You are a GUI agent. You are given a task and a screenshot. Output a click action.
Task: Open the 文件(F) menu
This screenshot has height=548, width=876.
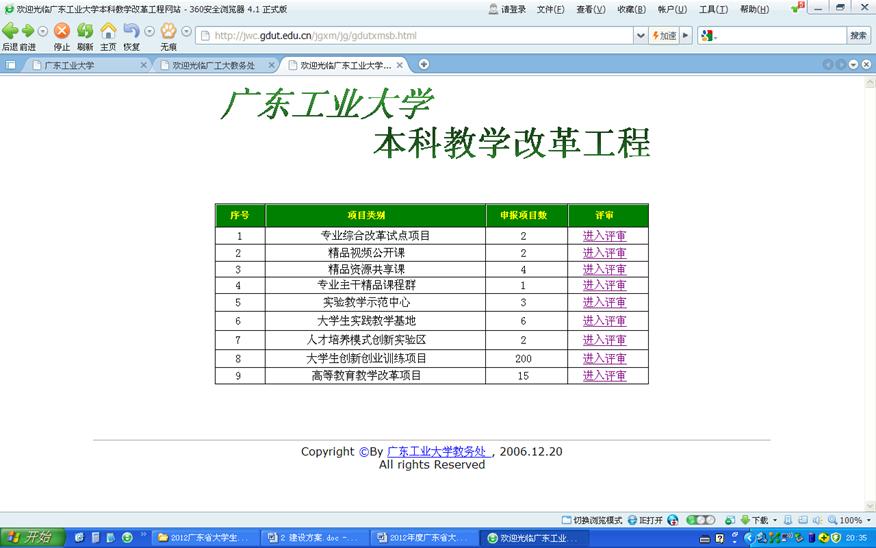[x=550, y=9]
